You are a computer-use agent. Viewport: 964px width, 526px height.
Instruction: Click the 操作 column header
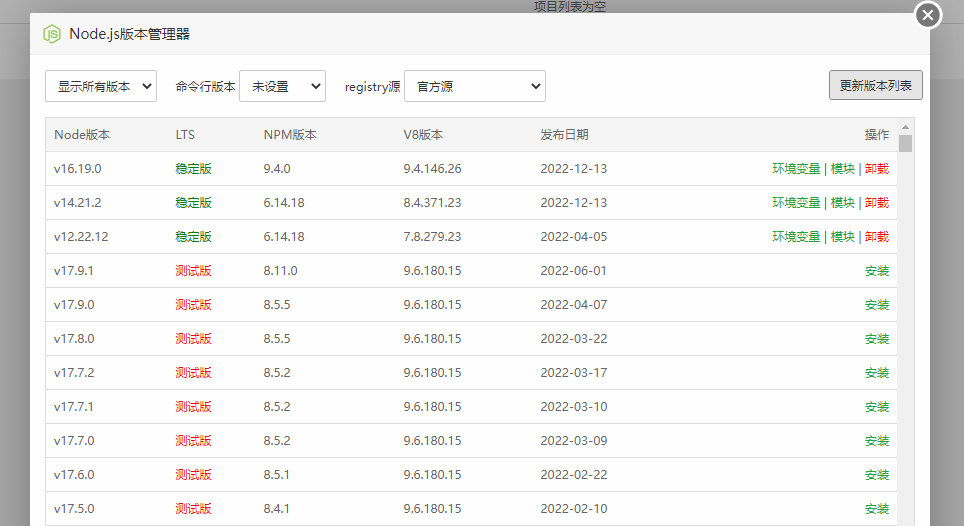pos(877,135)
